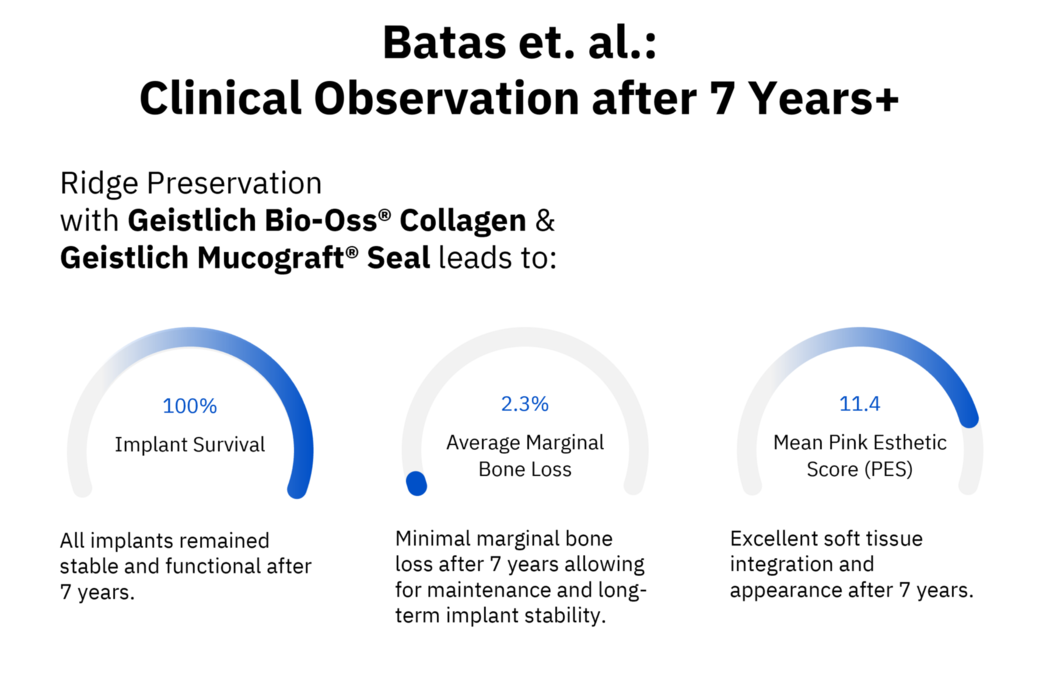The height and width of the screenshot is (700, 1050).
Task: Click the "All implants remained stable" description
Action: pyautogui.click(x=186, y=566)
